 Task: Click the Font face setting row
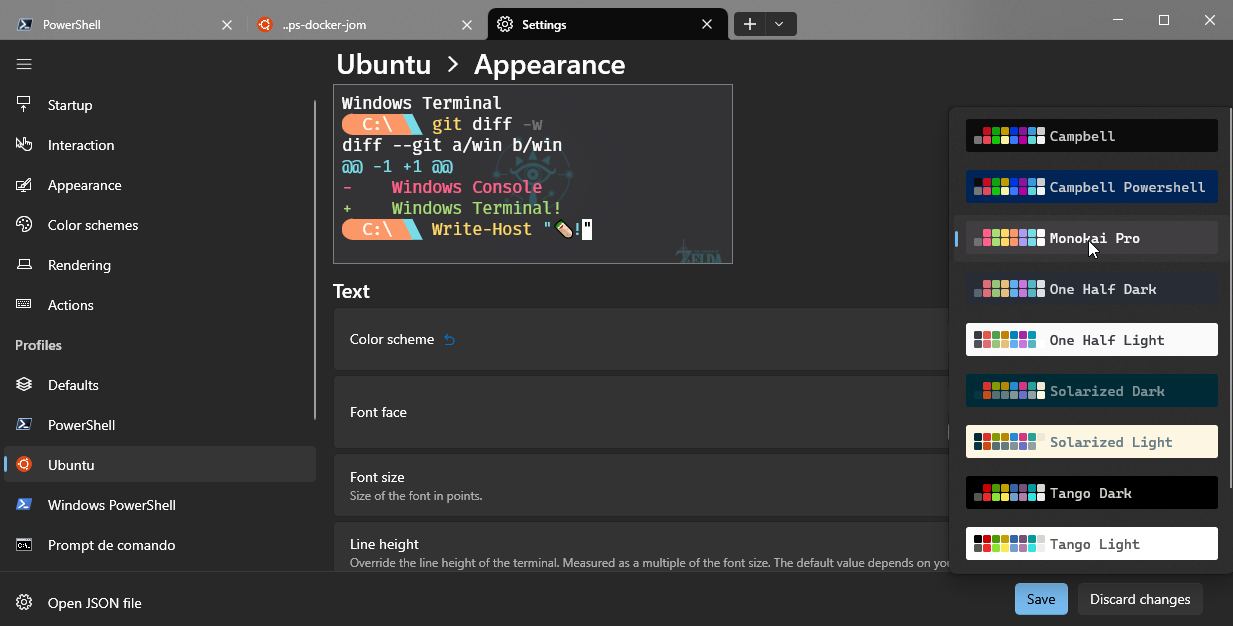[x=641, y=412]
